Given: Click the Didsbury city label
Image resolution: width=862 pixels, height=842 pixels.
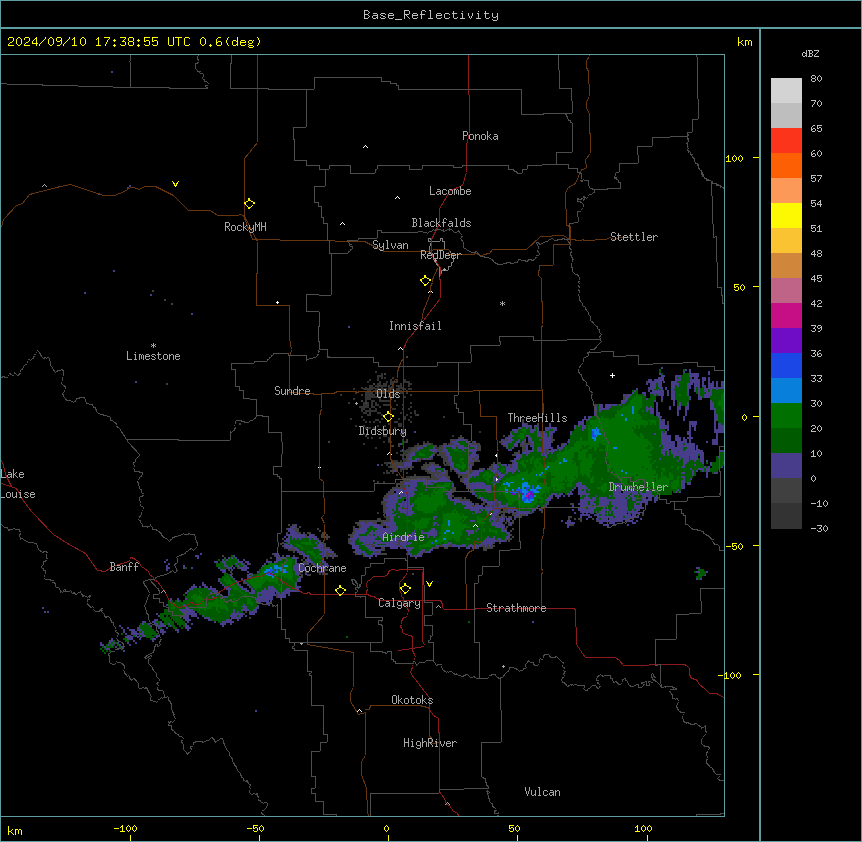Looking at the screenshot, I should point(383,431).
